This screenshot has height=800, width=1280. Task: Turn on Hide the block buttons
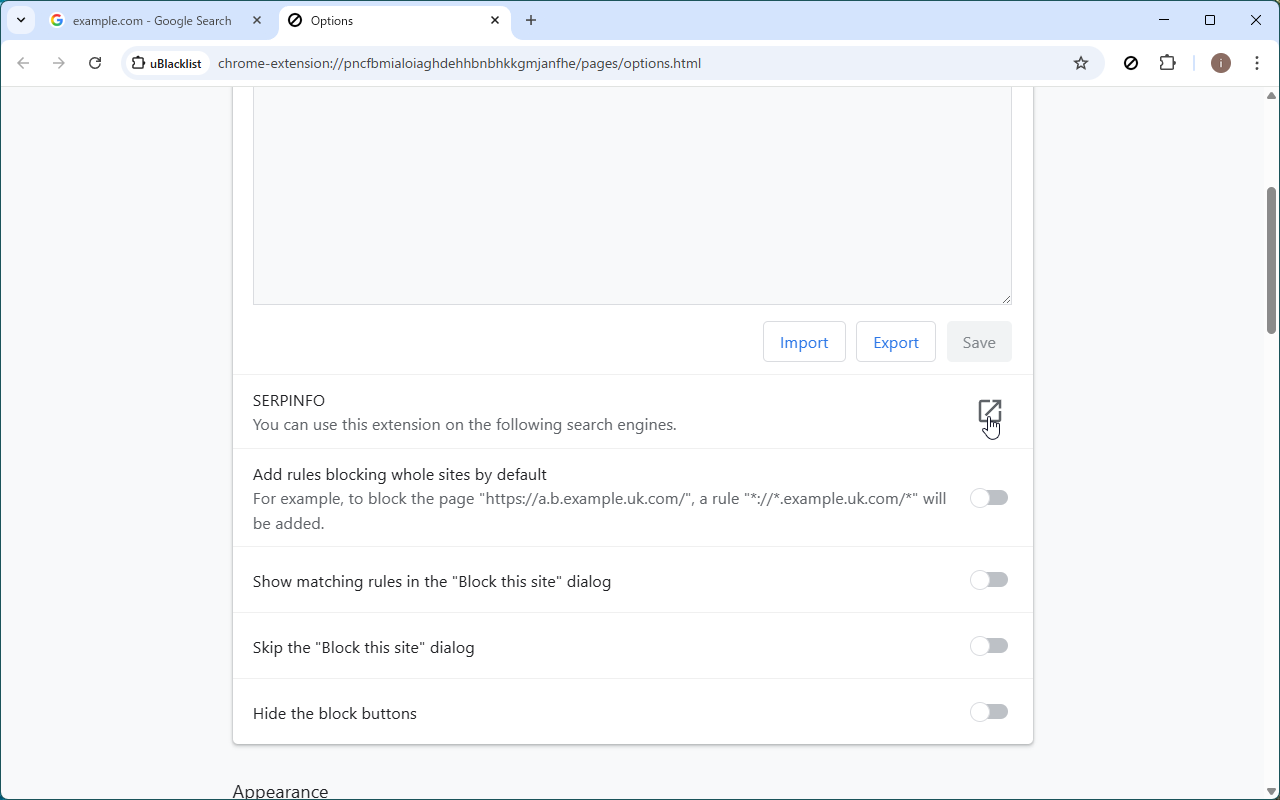point(989,712)
